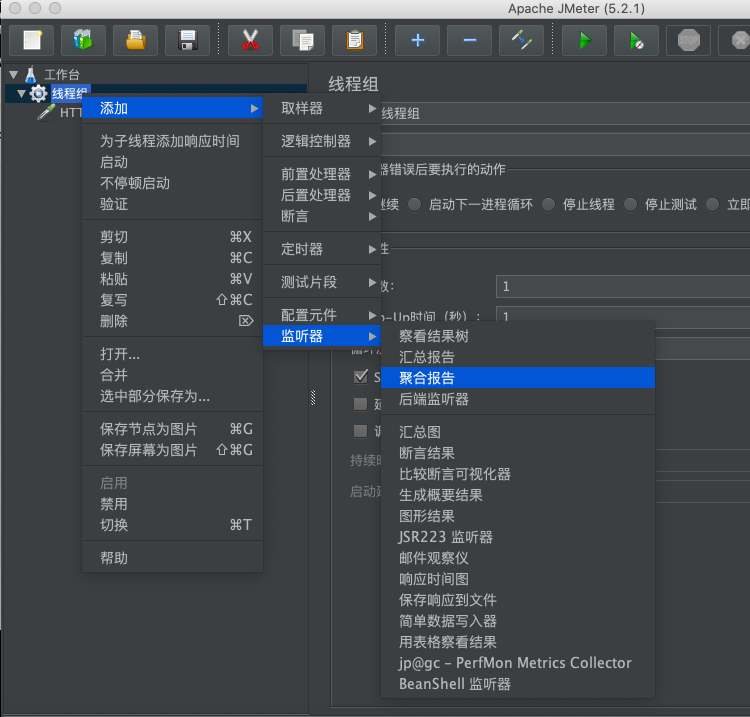Choose 禁用 in context menu
Screen dimensions: 750x717
point(172,504)
